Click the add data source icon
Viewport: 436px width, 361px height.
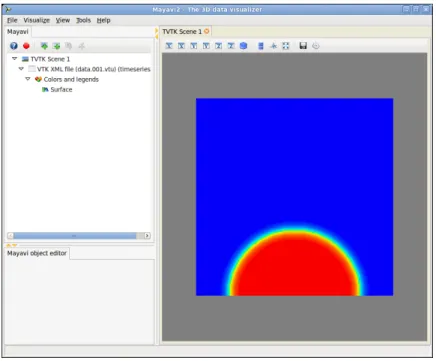coord(44,46)
